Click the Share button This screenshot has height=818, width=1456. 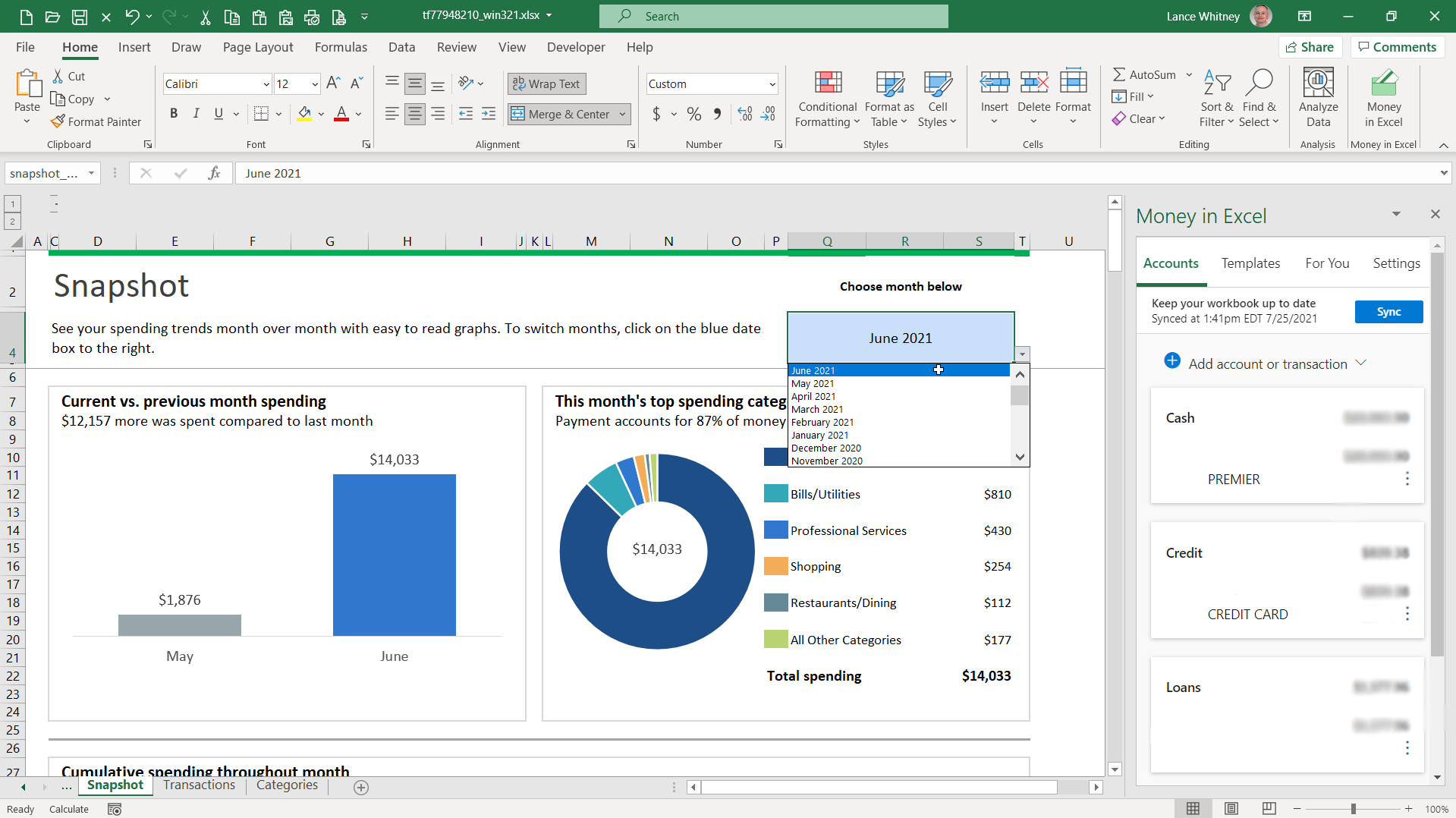click(x=1310, y=47)
